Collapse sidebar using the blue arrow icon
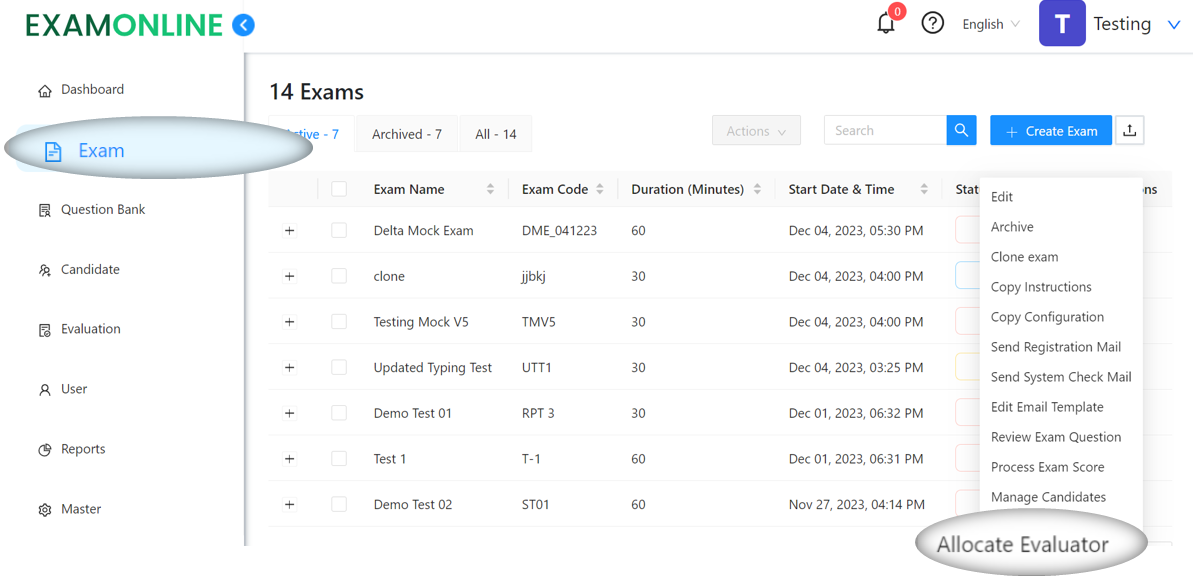This screenshot has width=1193, height=584. tap(243, 25)
